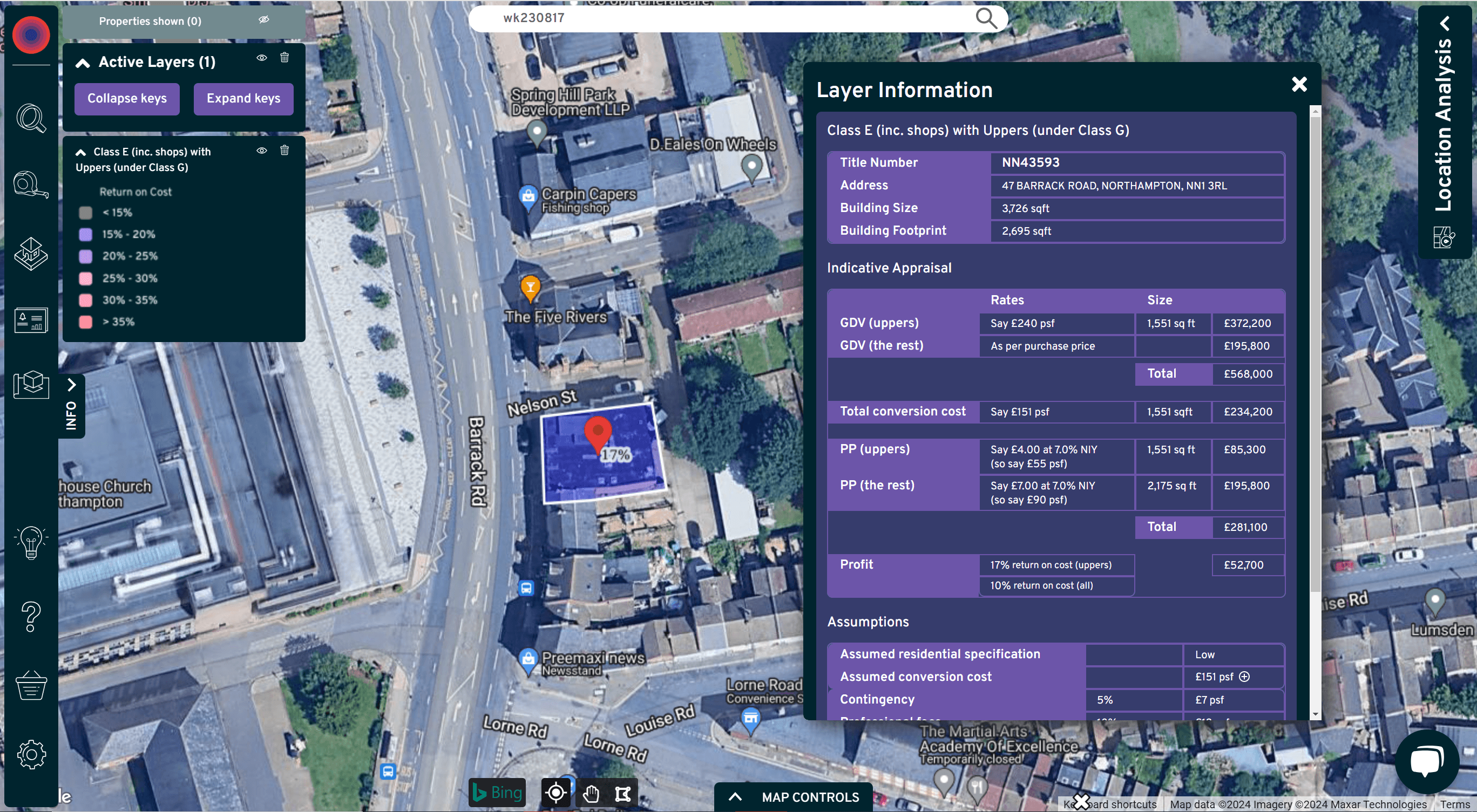Expand the Active Layers panel chevron
The width and height of the screenshot is (1477, 812).
(83, 62)
